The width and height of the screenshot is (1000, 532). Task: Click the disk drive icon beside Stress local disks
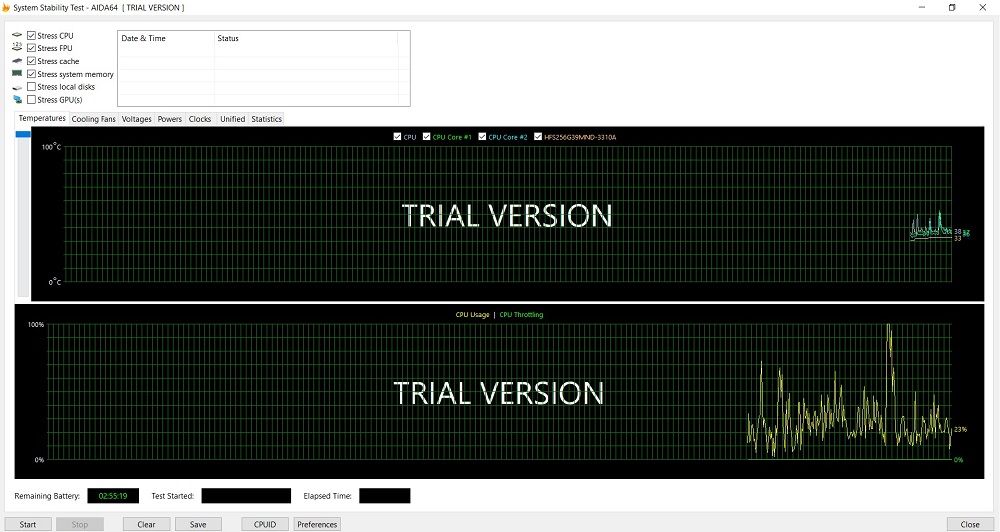coord(17,87)
